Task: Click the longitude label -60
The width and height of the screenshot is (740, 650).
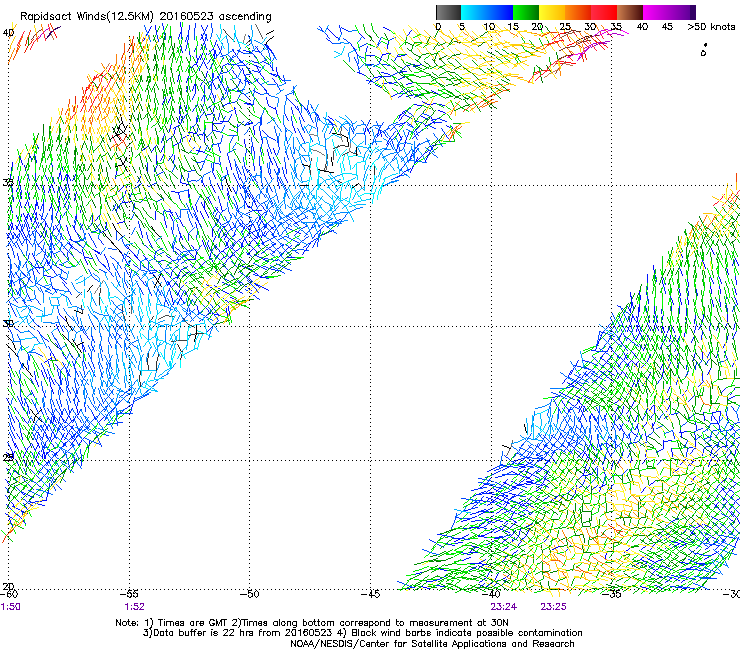Action: 9,594
